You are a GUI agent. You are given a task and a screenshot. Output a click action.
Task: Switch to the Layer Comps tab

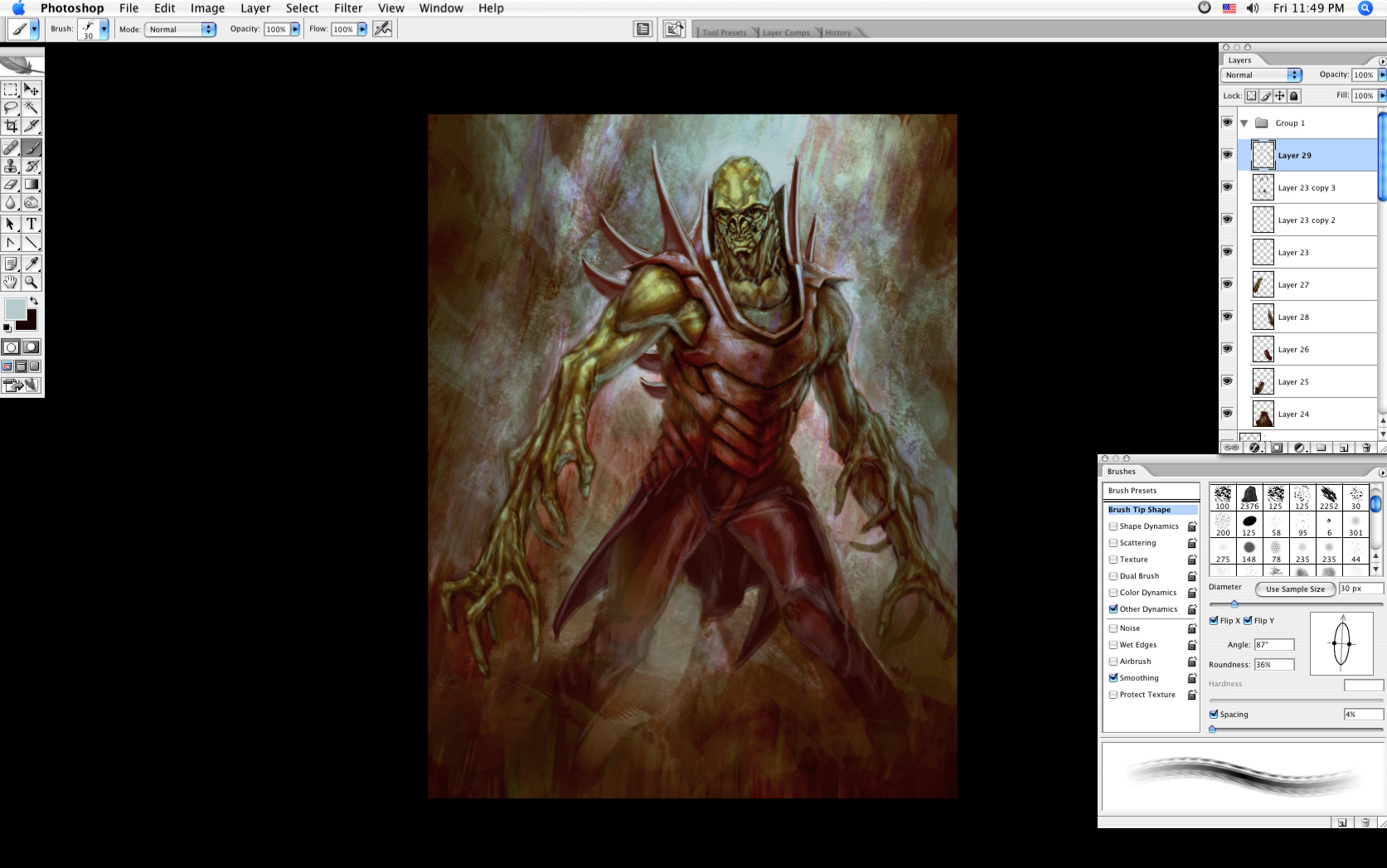(786, 32)
